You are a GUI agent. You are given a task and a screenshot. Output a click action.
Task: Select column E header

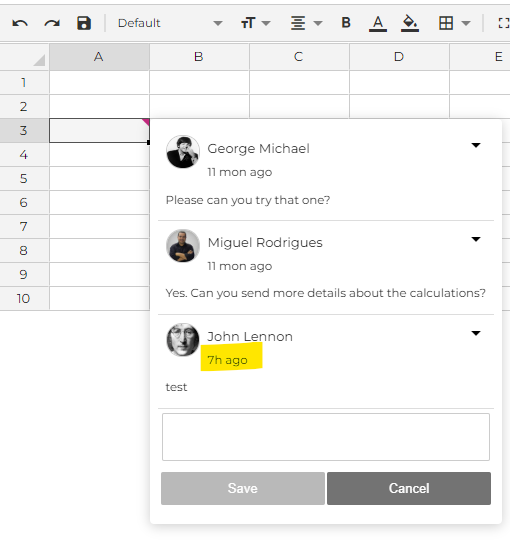click(480, 57)
